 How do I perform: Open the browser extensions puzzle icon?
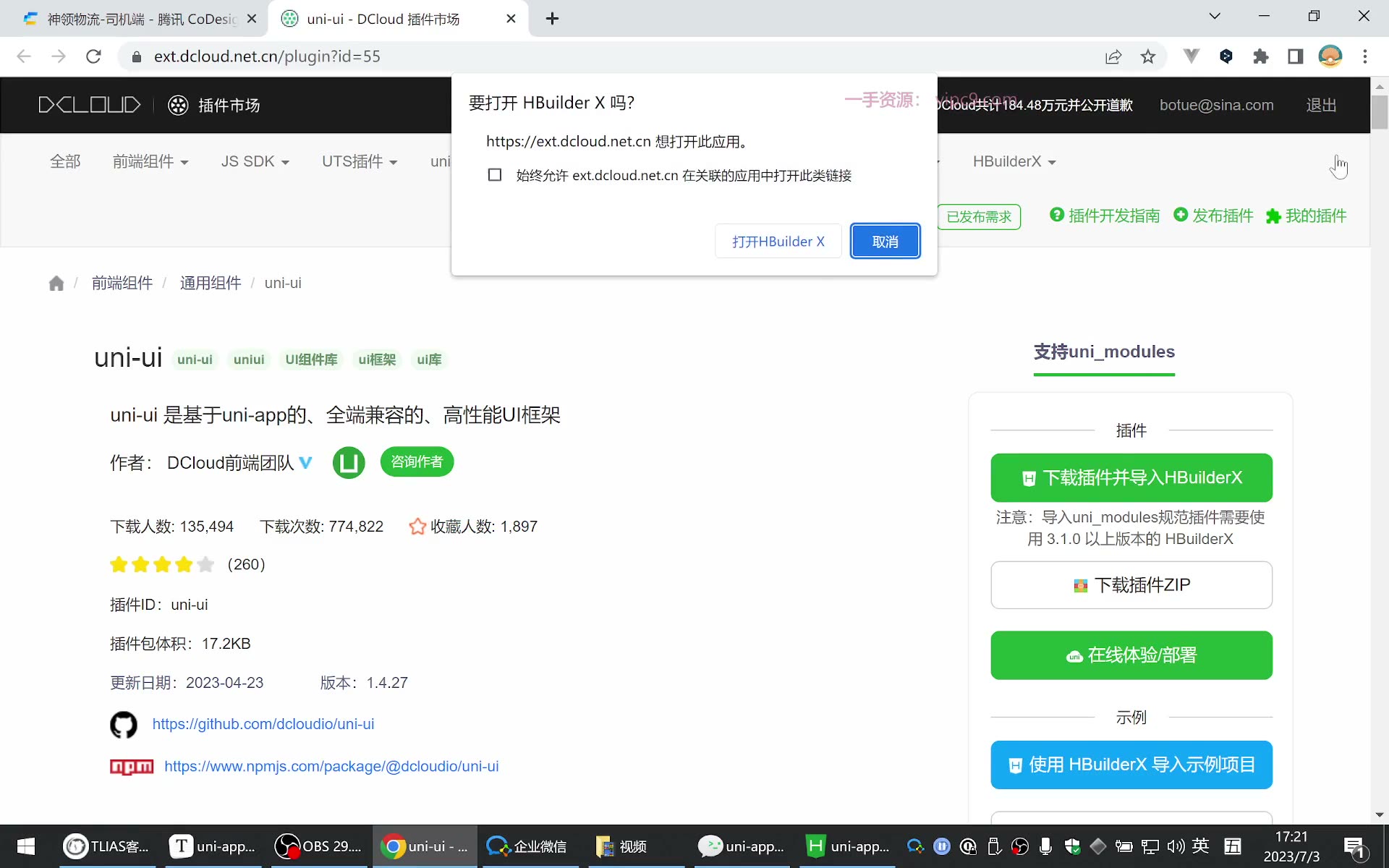tap(1261, 56)
